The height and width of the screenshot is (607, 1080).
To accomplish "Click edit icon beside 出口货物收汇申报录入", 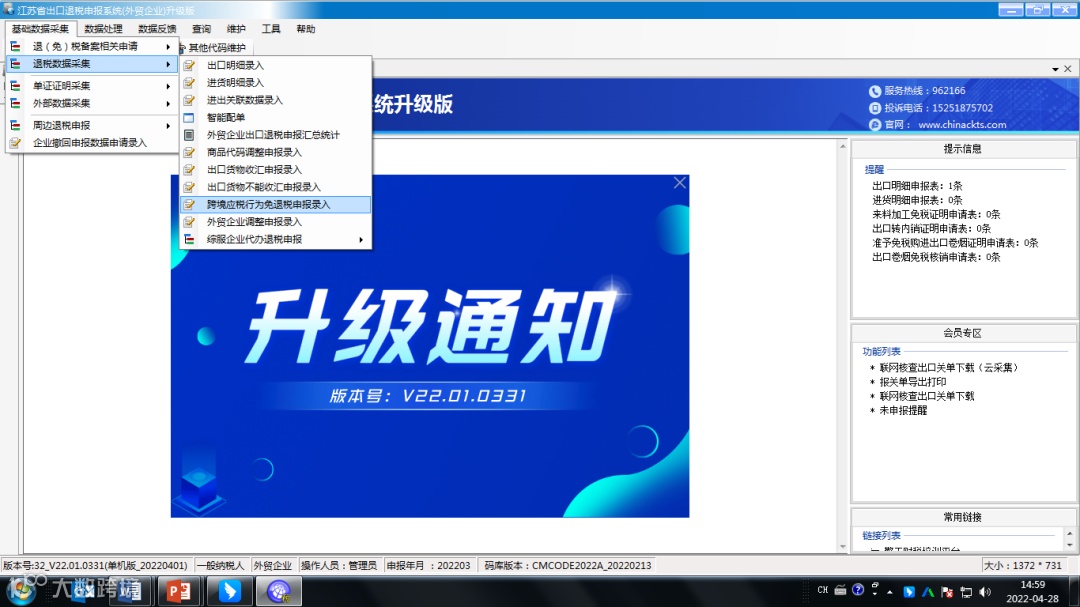I will 189,169.
